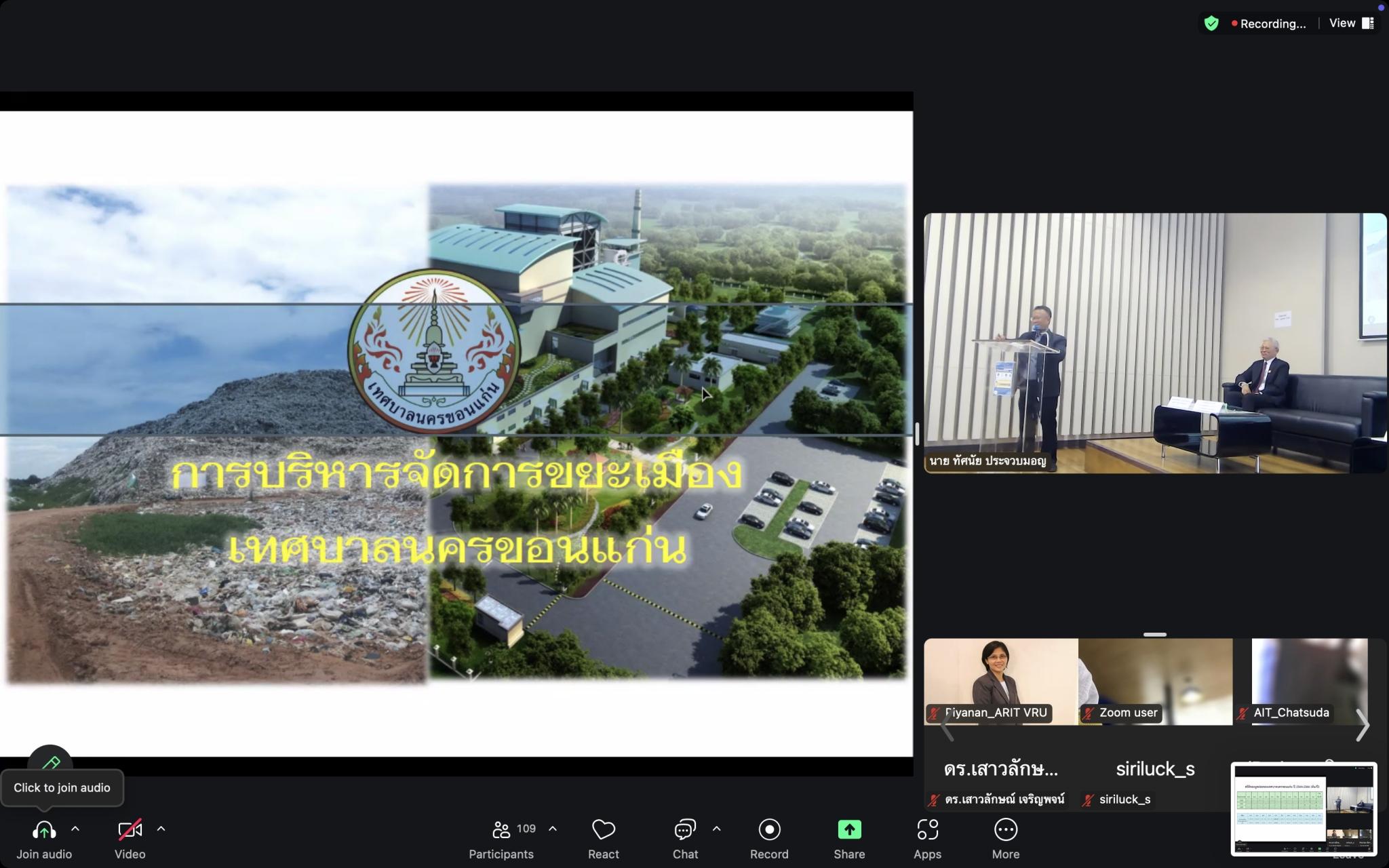The width and height of the screenshot is (1389, 868).
Task: Expand the caret beside Participants count
Action: [x=553, y=829]
